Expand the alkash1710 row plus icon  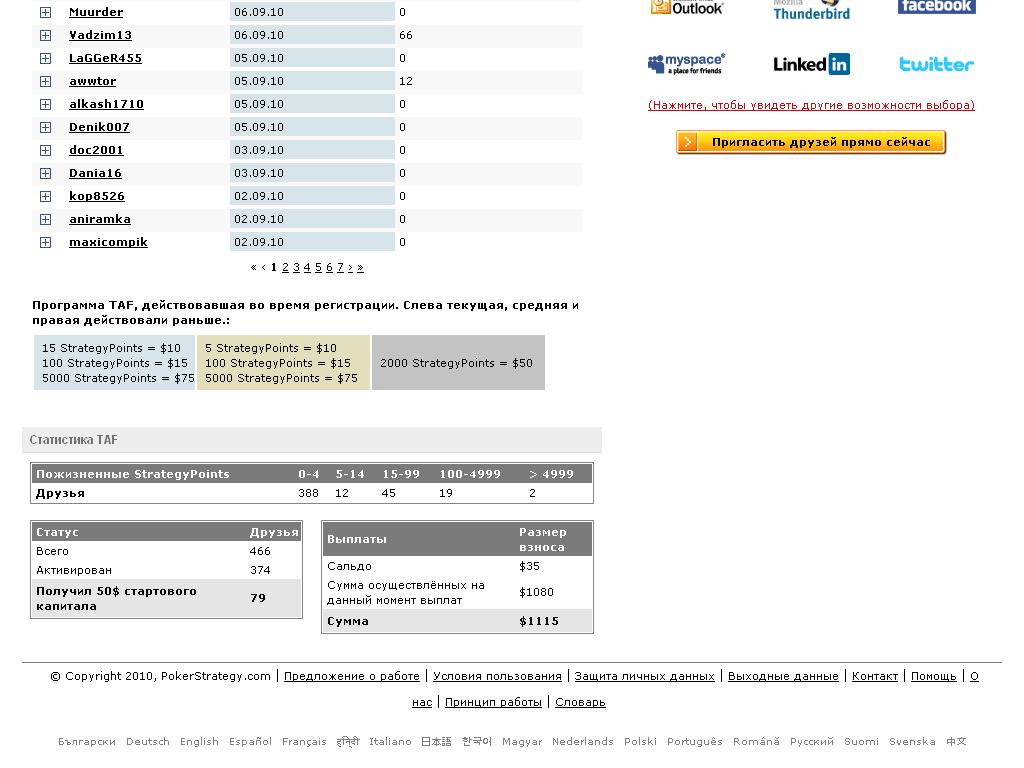point(45,104)
